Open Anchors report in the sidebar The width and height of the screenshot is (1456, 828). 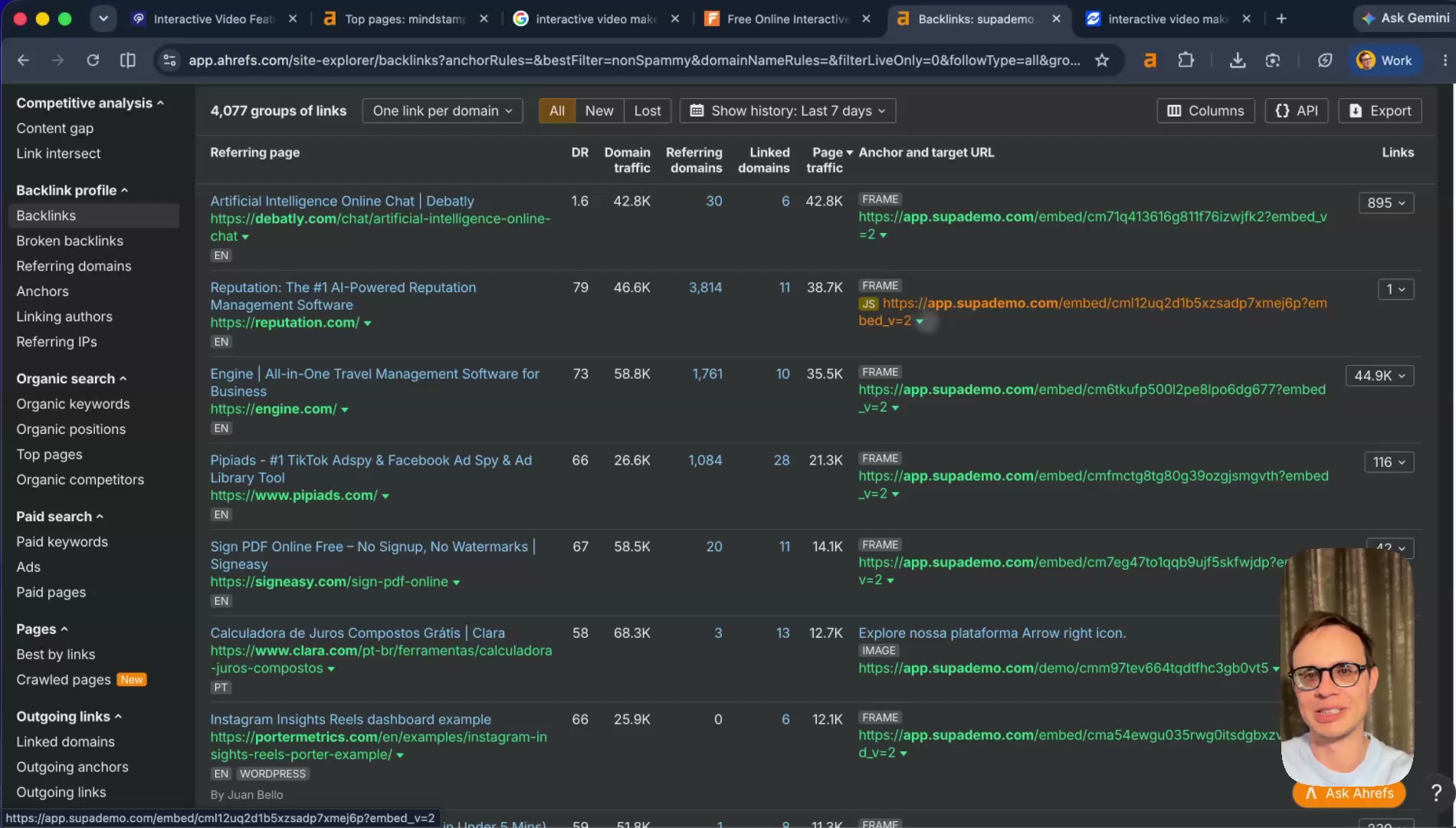[x=42, y=291]
